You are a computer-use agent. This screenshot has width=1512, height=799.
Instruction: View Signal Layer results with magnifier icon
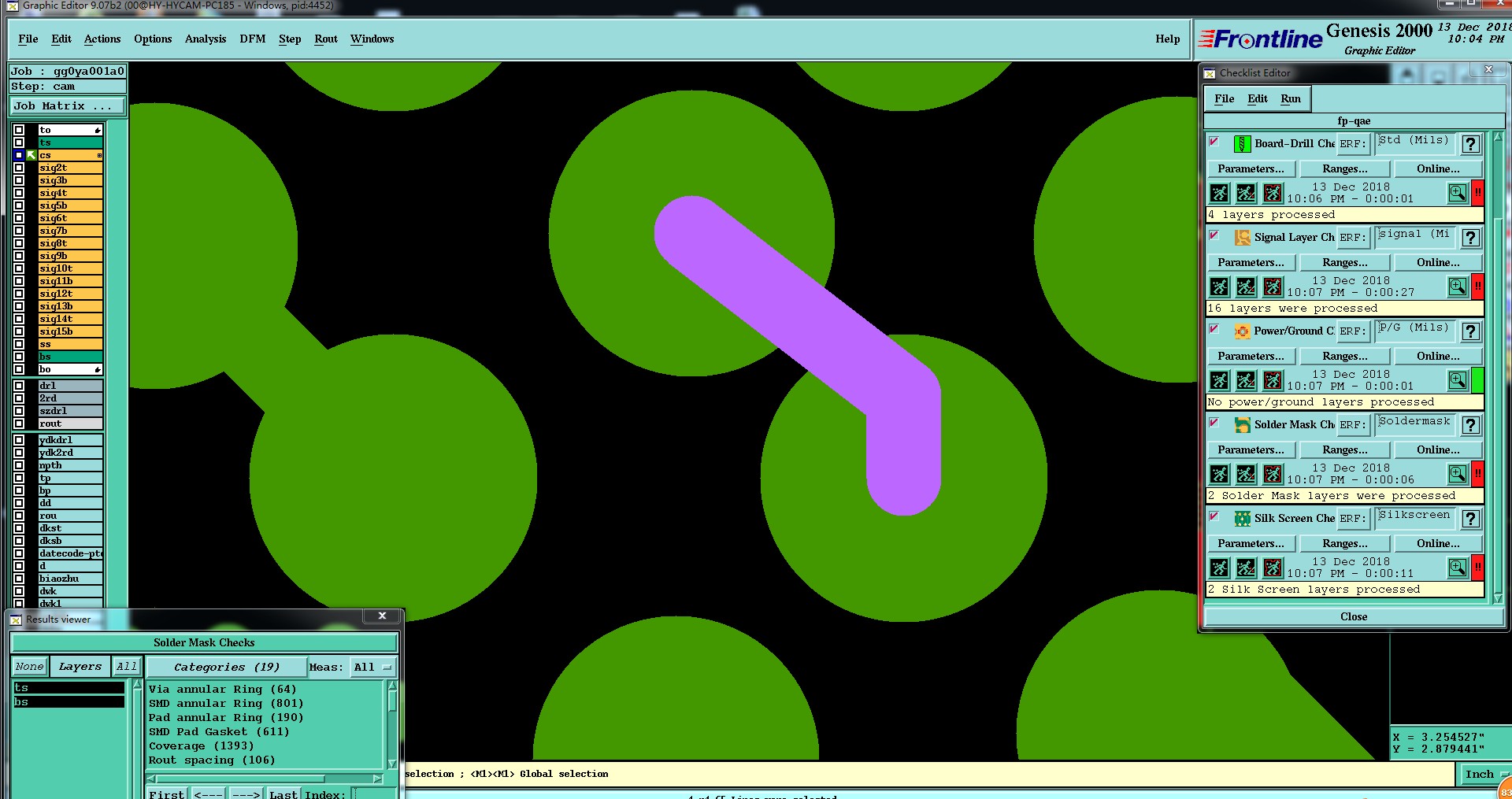click(1457, 287)
